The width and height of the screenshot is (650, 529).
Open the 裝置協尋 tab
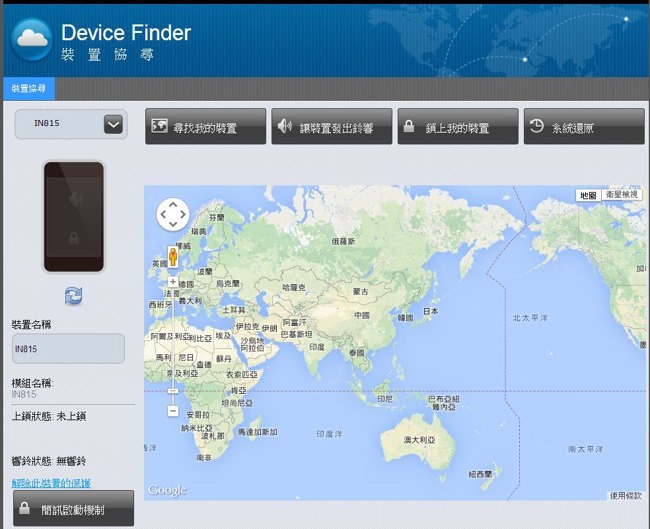click(x=29, y=88)
